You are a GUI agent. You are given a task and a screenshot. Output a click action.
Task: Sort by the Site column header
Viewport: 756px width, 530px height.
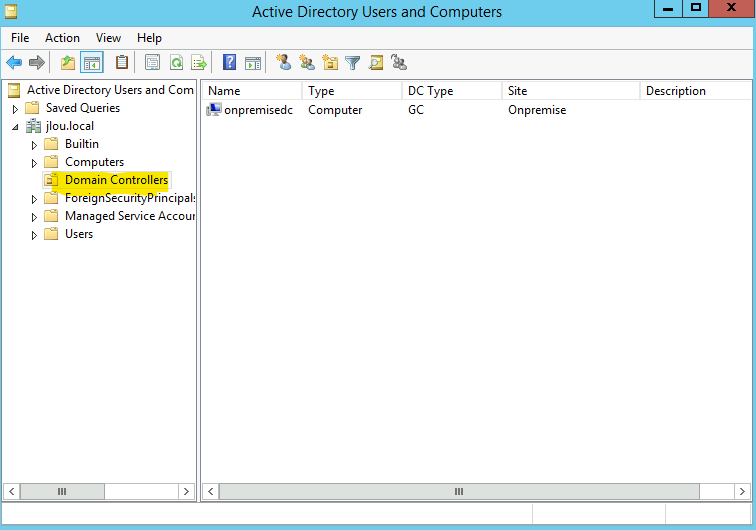(x=571, y=91)
